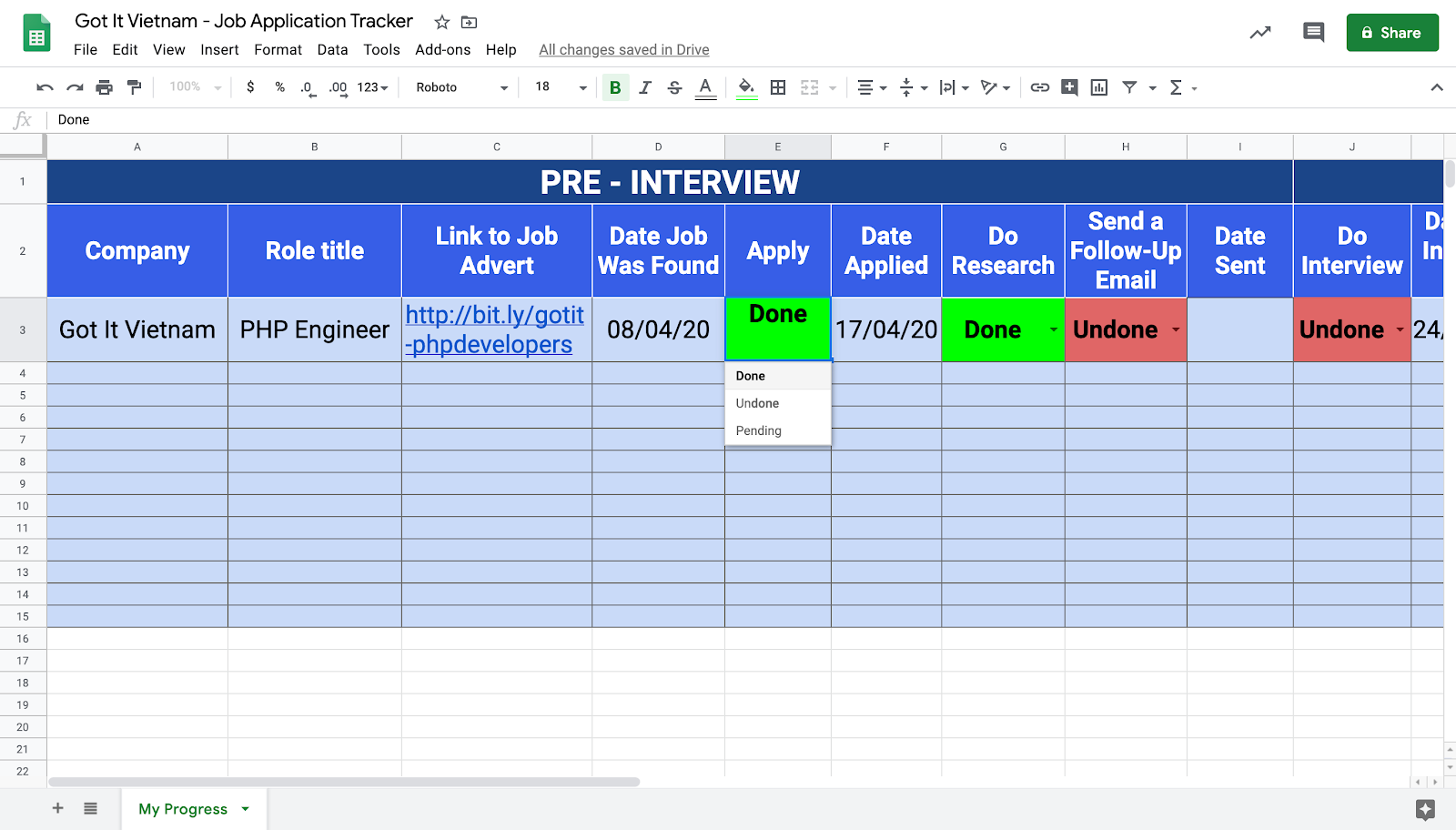Screen dimensions: 1456x830
Task: Increase decimal places
Action: (338, 87)
